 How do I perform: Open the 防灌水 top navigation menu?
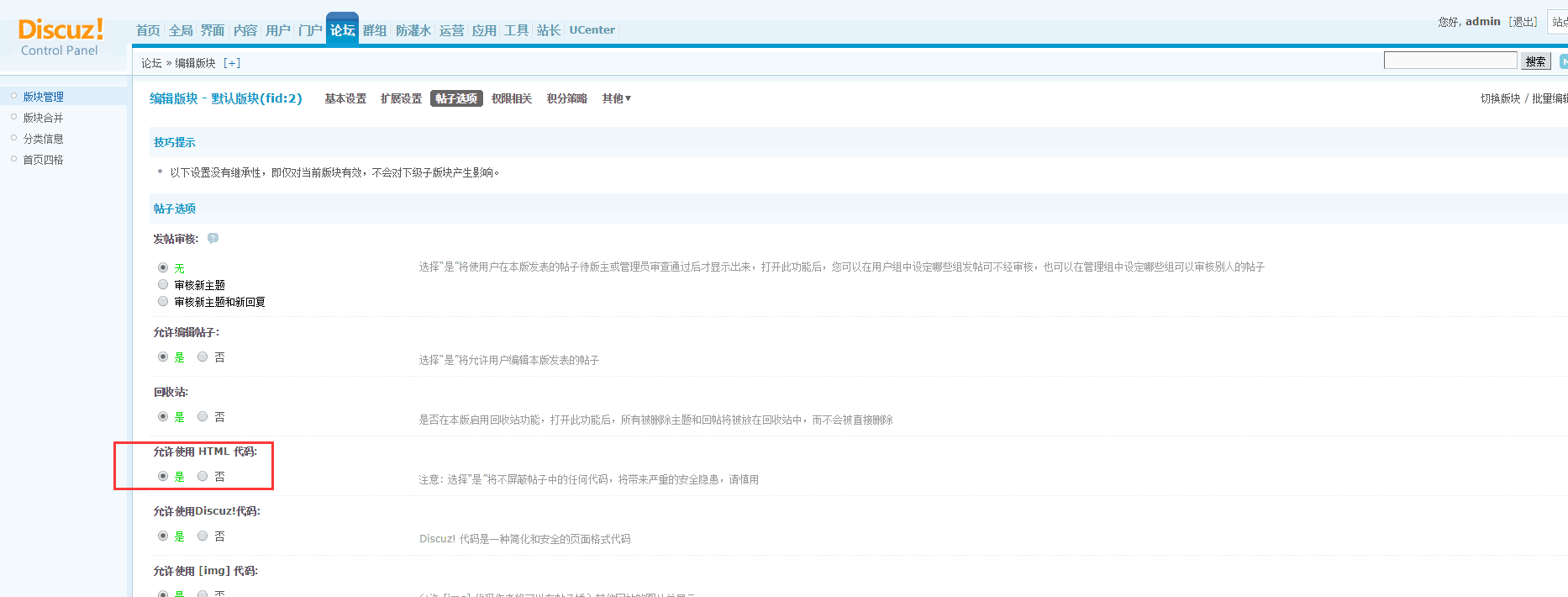pos(413,30)
